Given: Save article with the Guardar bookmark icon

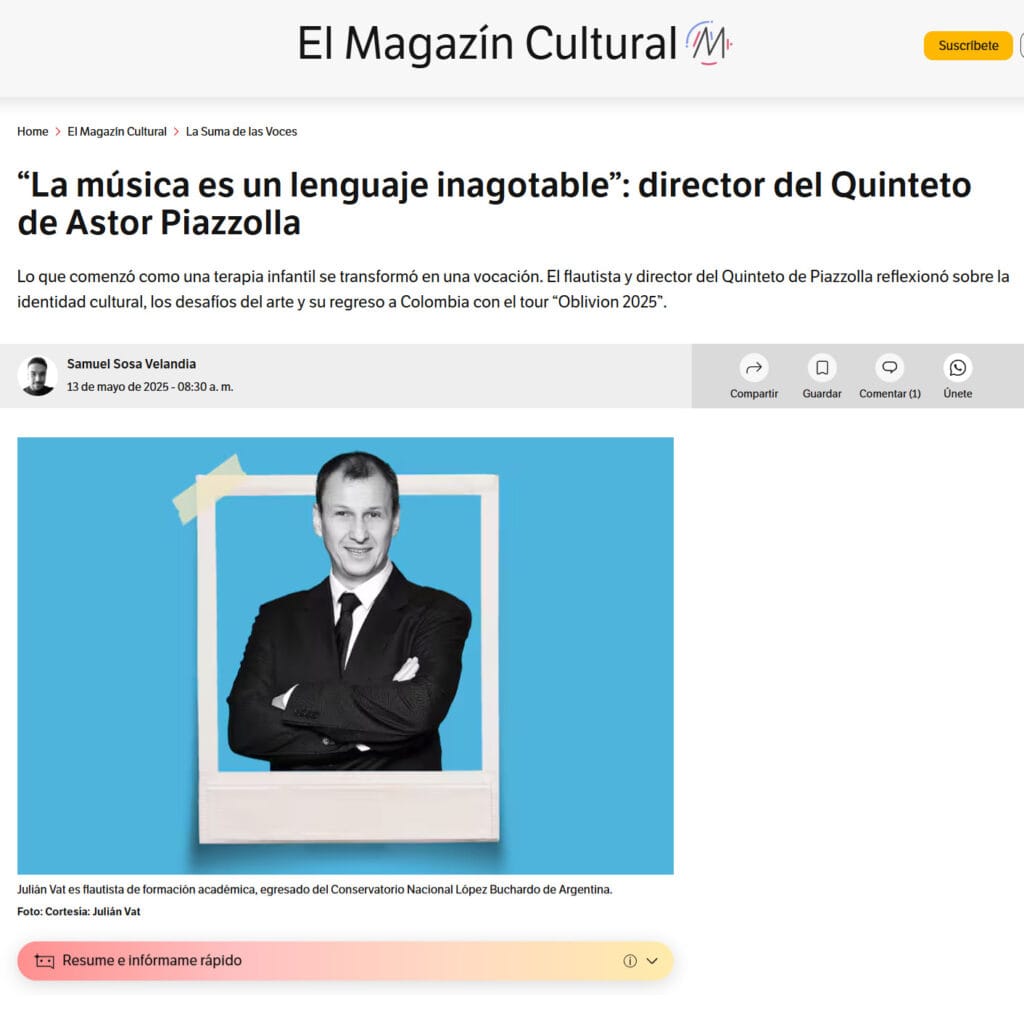Looking at the screenshot, I should tap(822, 368).
